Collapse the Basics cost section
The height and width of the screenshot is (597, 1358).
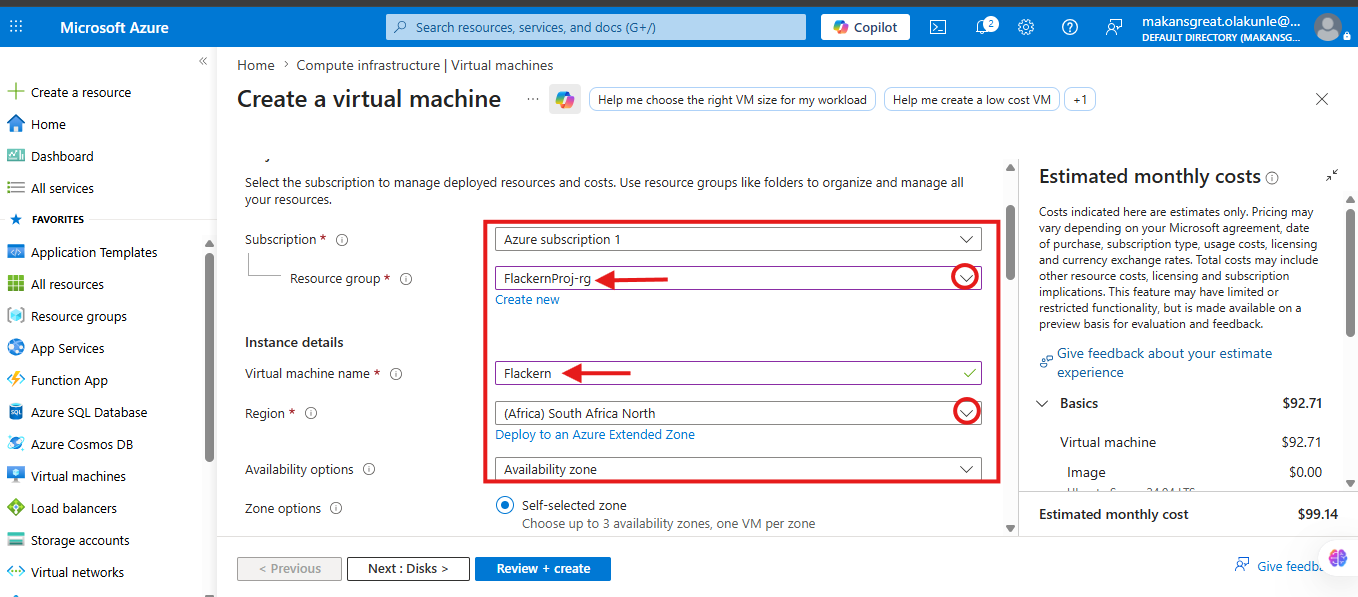coord(1042,404)
